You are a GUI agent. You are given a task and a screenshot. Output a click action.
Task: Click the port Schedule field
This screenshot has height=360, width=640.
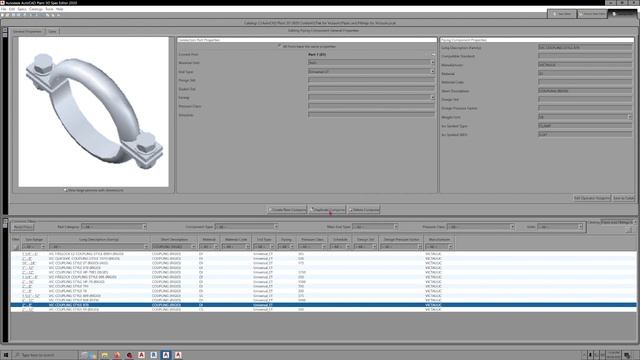[x=371, y=115]
